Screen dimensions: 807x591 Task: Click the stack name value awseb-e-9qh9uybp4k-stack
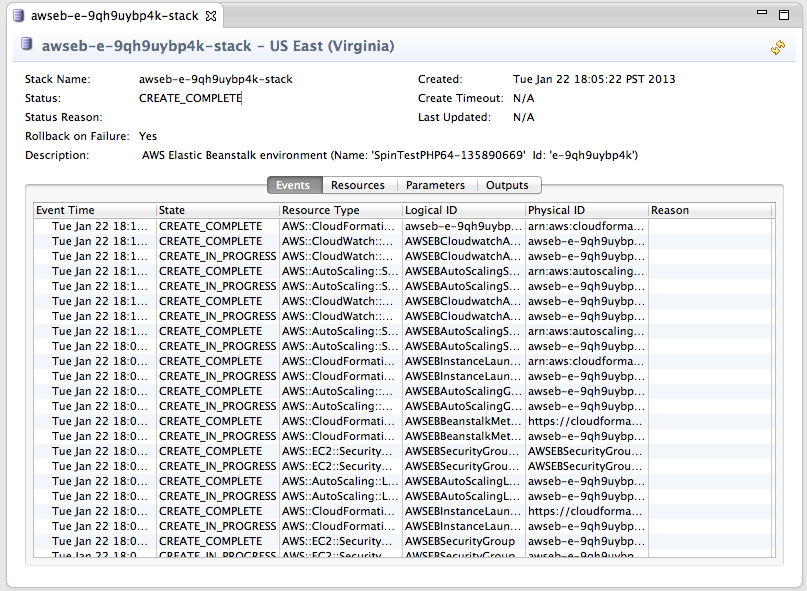click(x=216, y=79)
